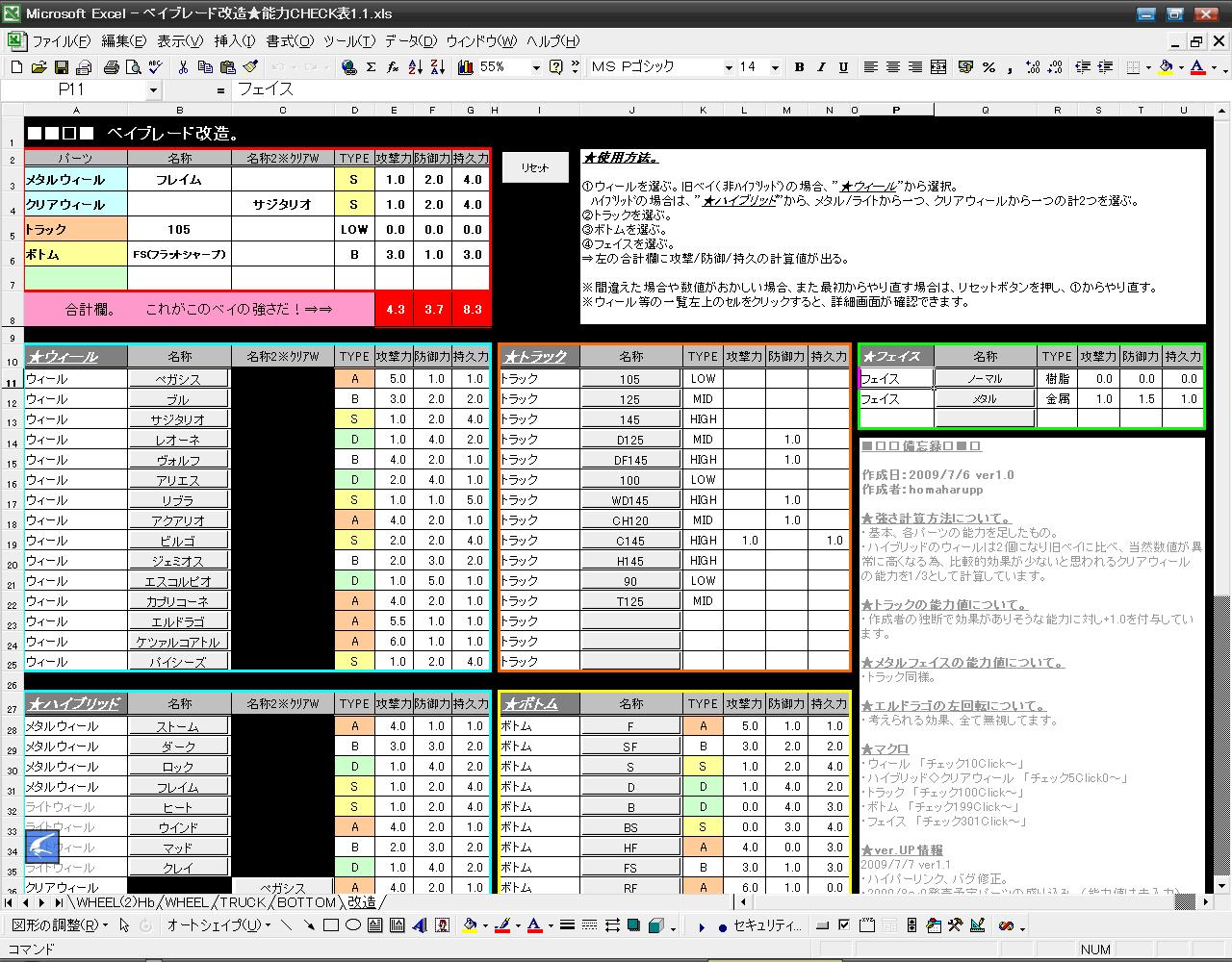1232x962 pixels.
Task: Open the ファイル (File) menu
Action: point(61,41)
